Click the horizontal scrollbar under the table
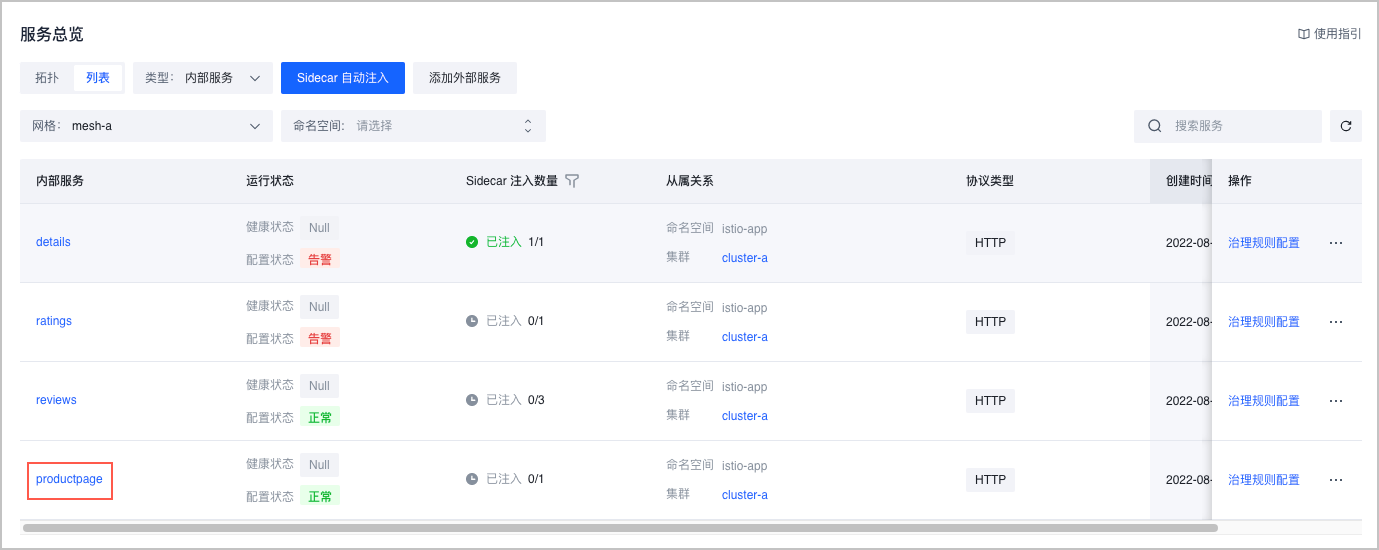The image size is (1379, 550). [620, 527]
